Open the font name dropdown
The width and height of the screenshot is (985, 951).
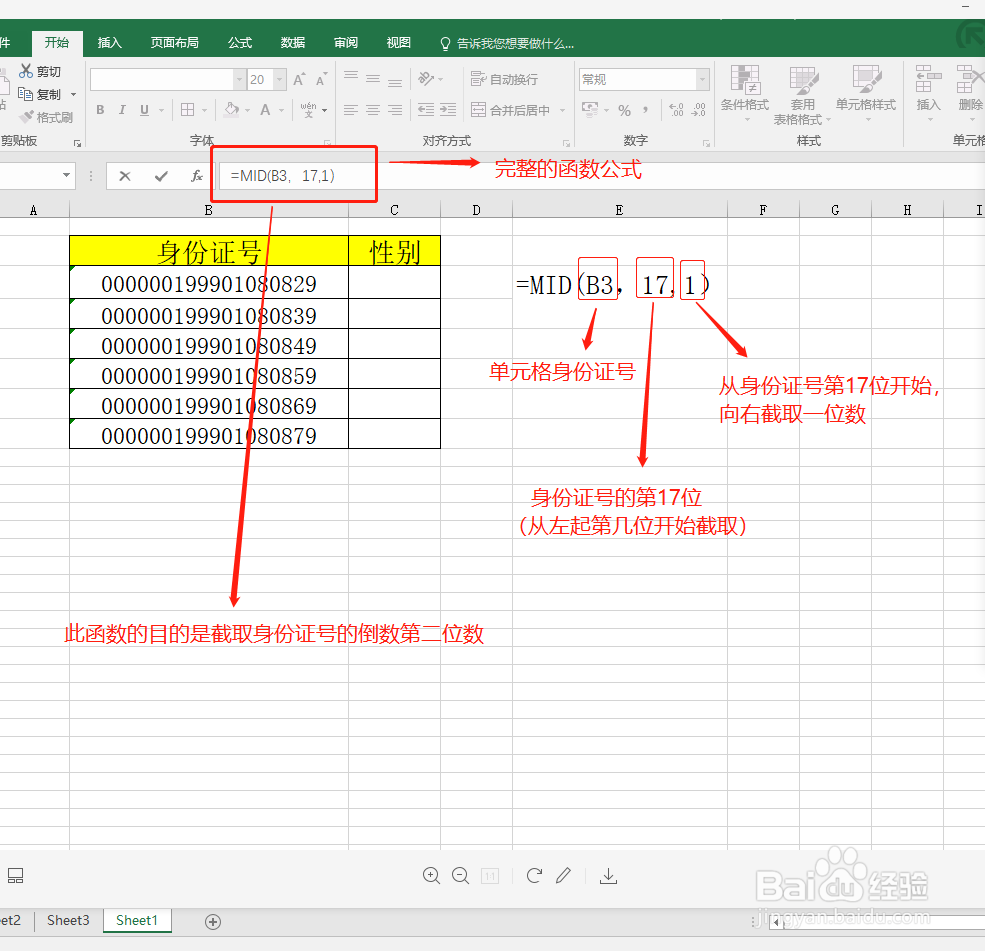(x=239, y=80)
